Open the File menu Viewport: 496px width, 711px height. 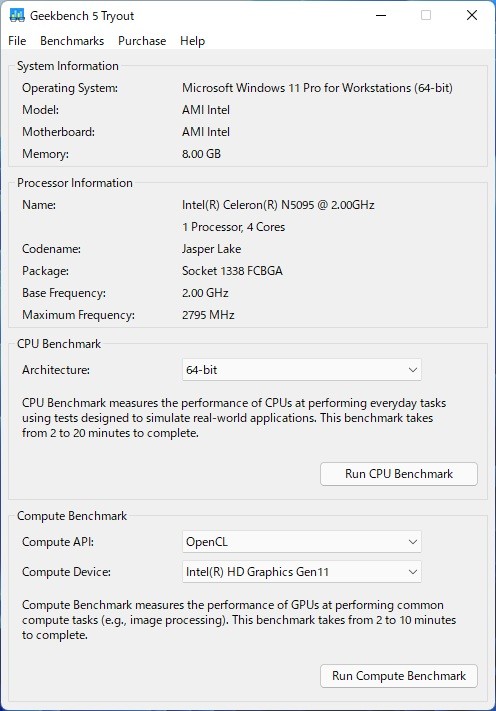click(17, 41)
